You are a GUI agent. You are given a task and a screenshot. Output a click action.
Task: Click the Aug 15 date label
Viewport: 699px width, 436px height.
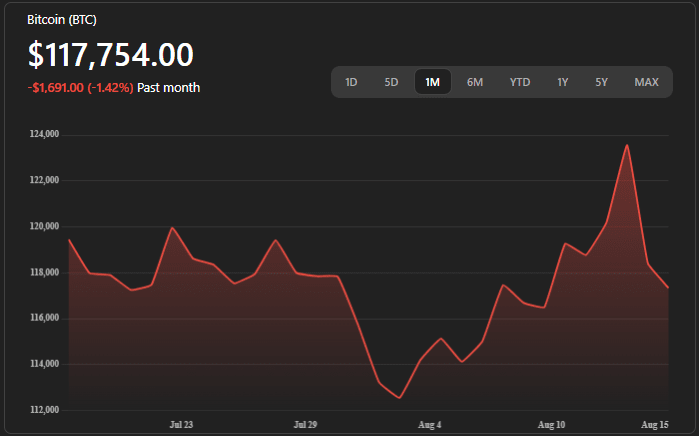point(655,425)
